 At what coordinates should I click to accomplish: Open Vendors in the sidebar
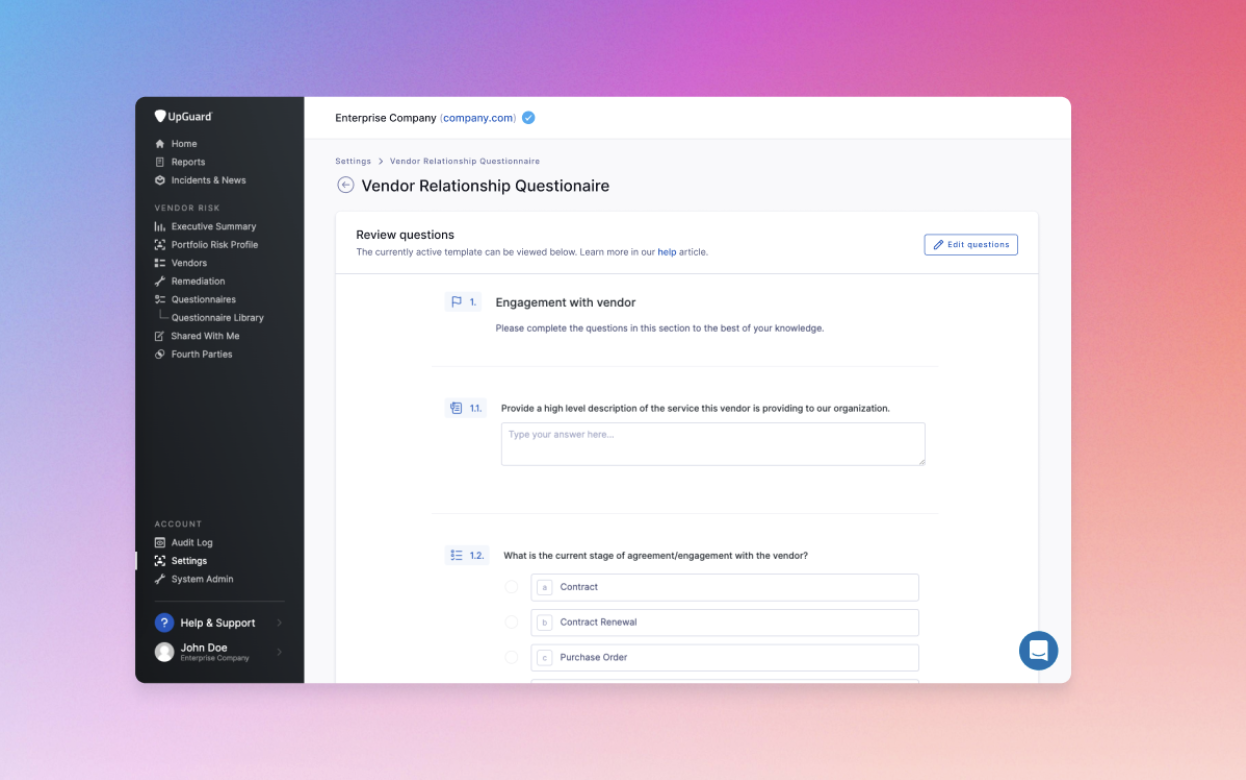point(189,263)
